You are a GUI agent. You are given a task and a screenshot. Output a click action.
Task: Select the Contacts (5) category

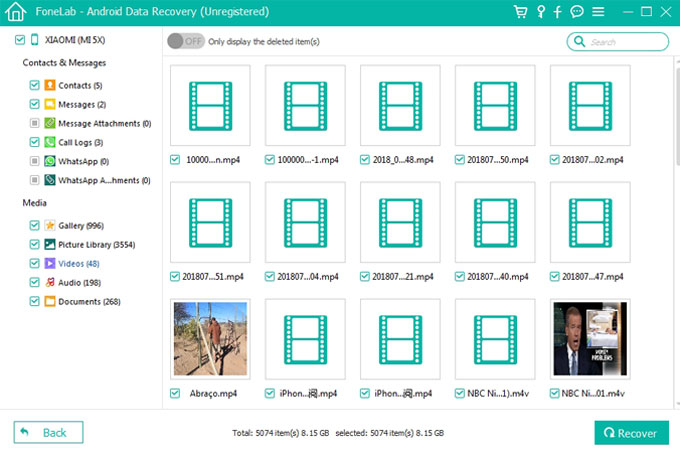(x=80, y=85)
